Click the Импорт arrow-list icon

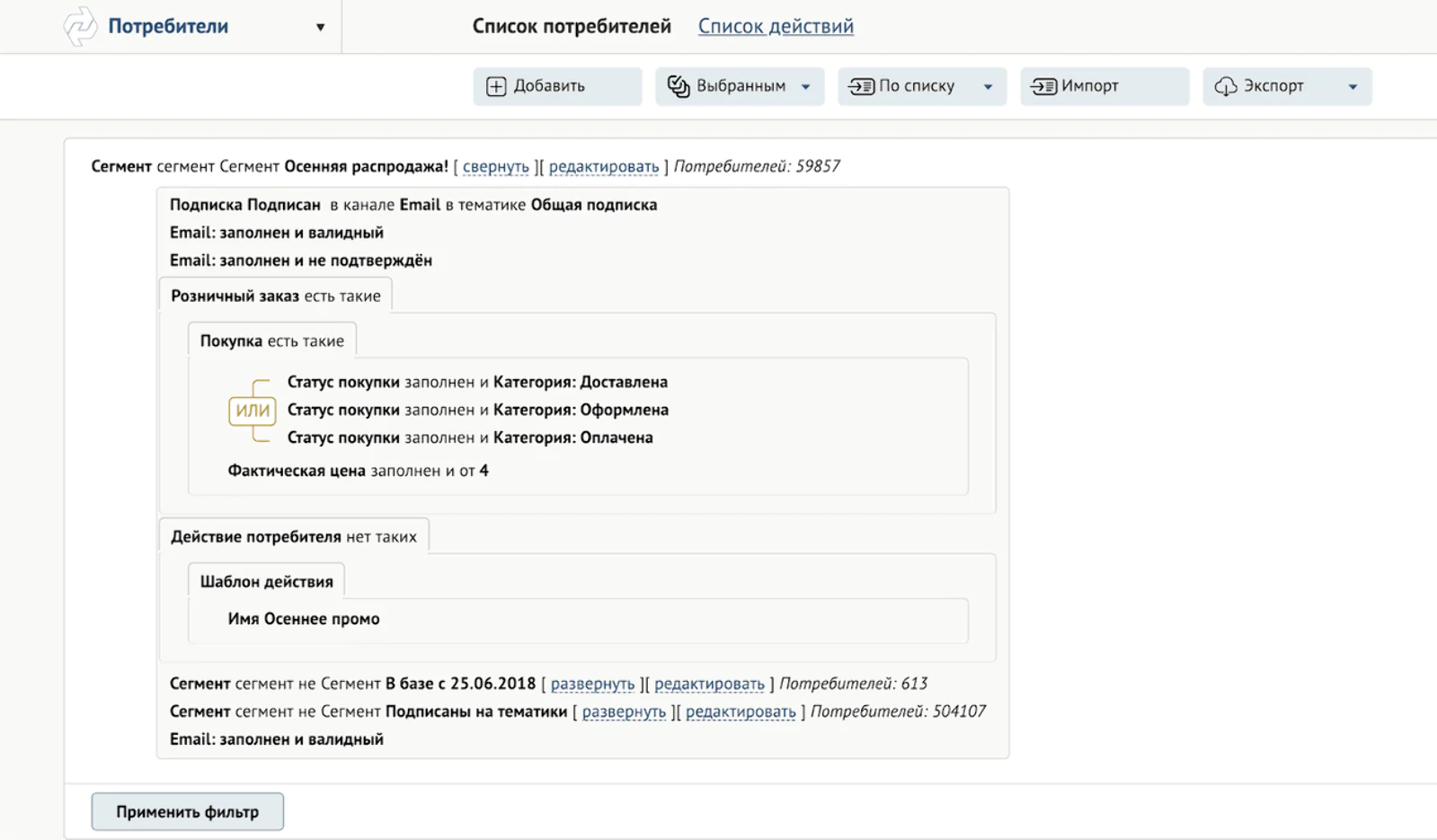click(x=1043, y=86)
